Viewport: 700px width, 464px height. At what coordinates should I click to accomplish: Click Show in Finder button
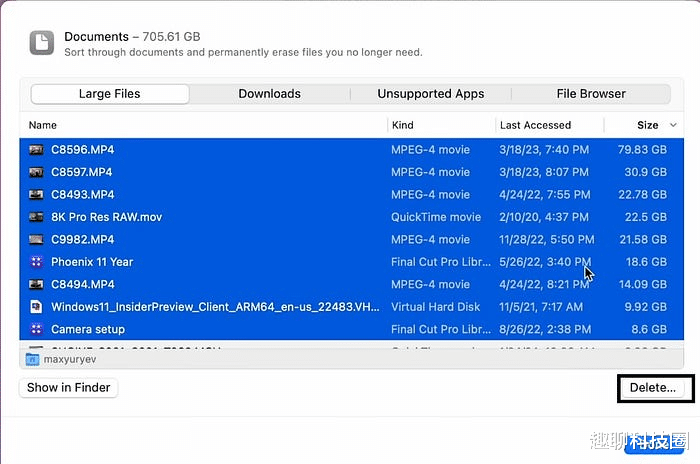(68, 388)
